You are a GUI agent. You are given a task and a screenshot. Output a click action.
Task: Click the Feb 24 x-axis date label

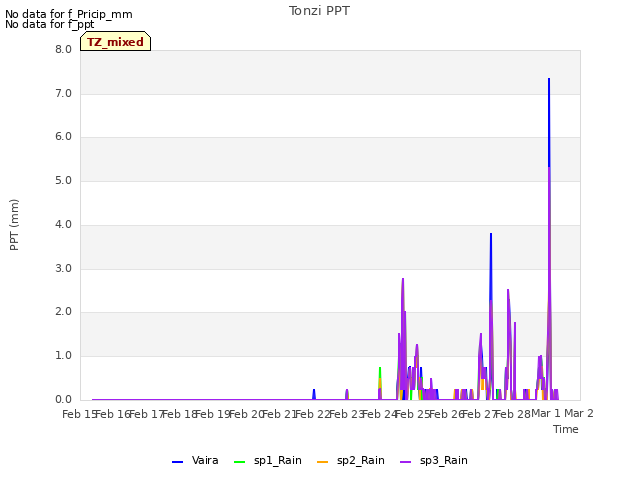click(x=380, y=414)
